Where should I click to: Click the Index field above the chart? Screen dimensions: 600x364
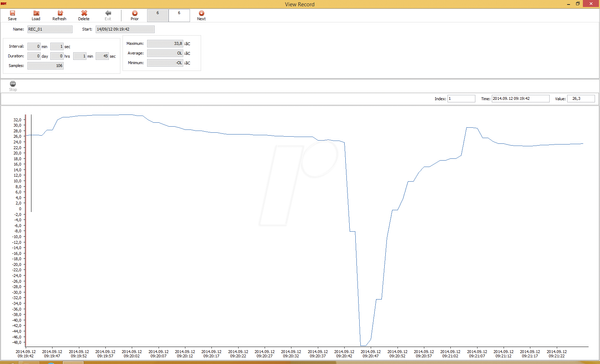tap(461, 99)
